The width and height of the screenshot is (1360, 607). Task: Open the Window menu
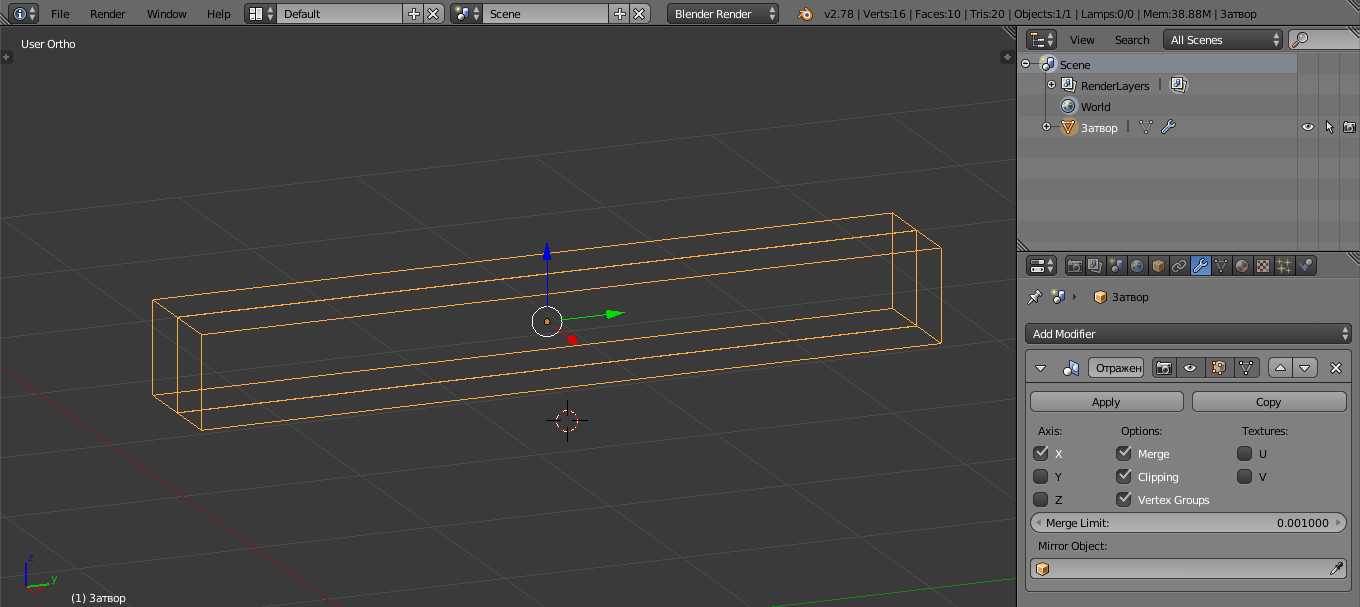point(166,14)
